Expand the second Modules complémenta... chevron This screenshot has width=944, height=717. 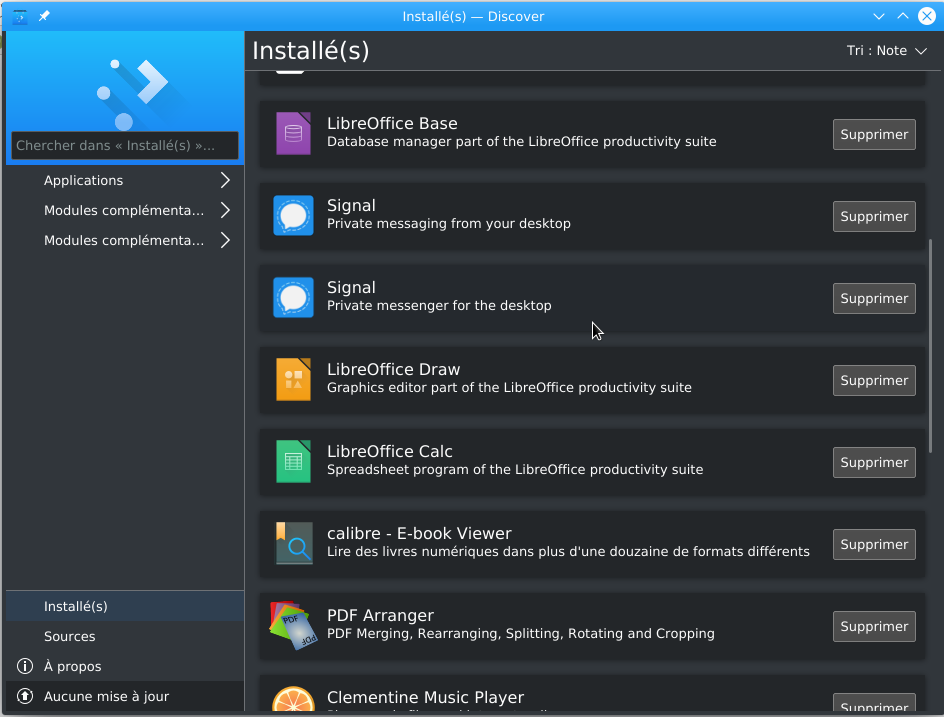point(225,240)
